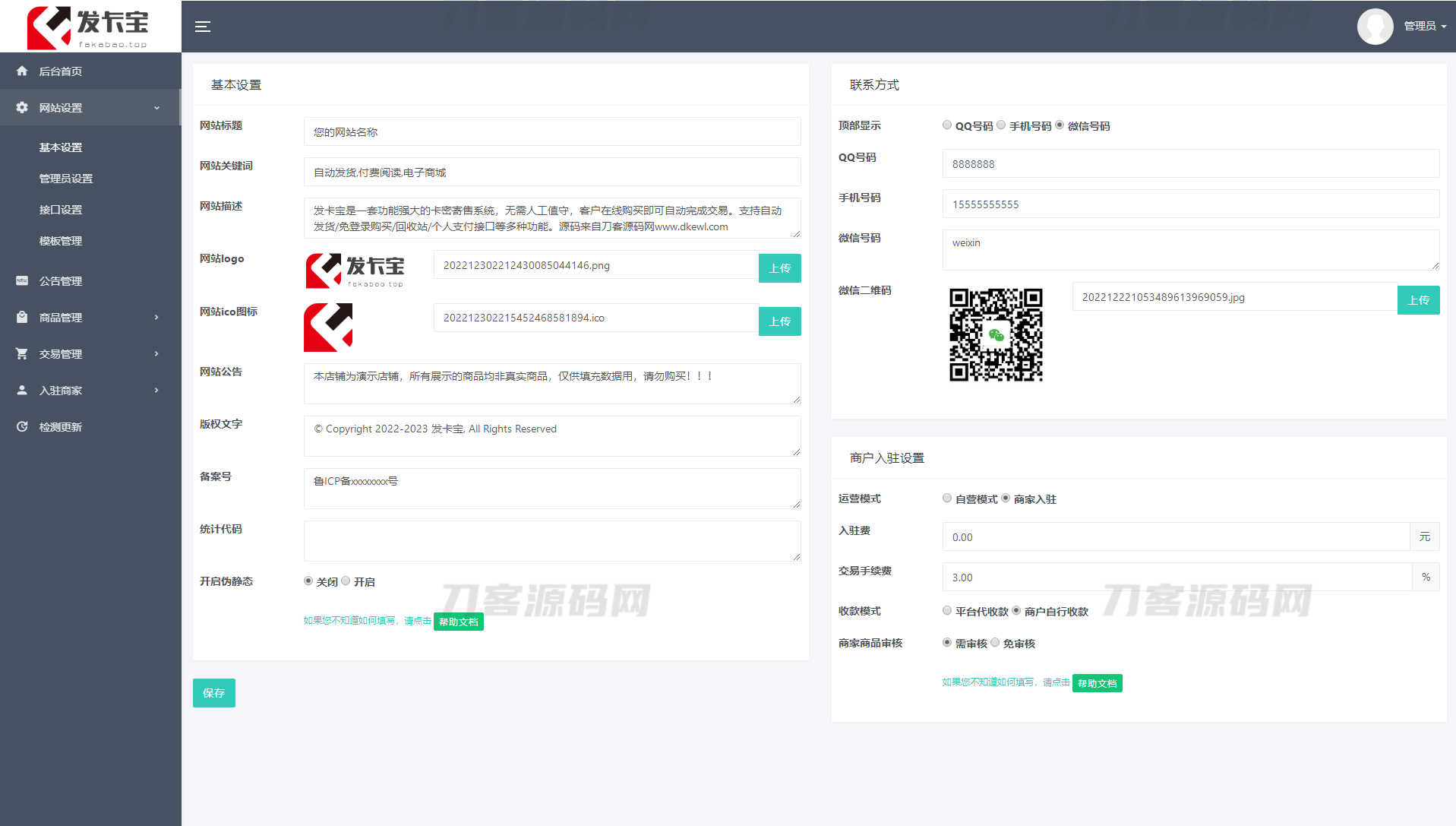Click the refresh icon for 检测更新
Viewport: 1456px width, 826px height.
(22, 427)
